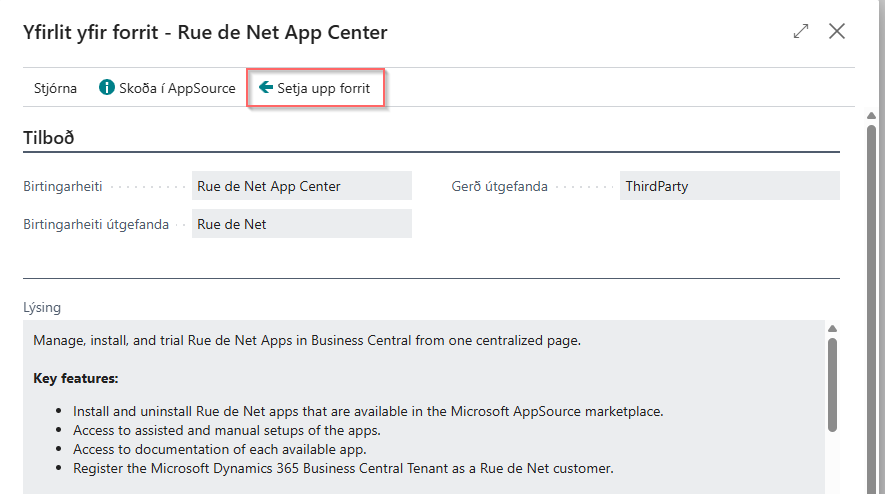Click the Gerð útgefanda field showing ThirdParty
This screenshot has height=494, width=885.
729,186
